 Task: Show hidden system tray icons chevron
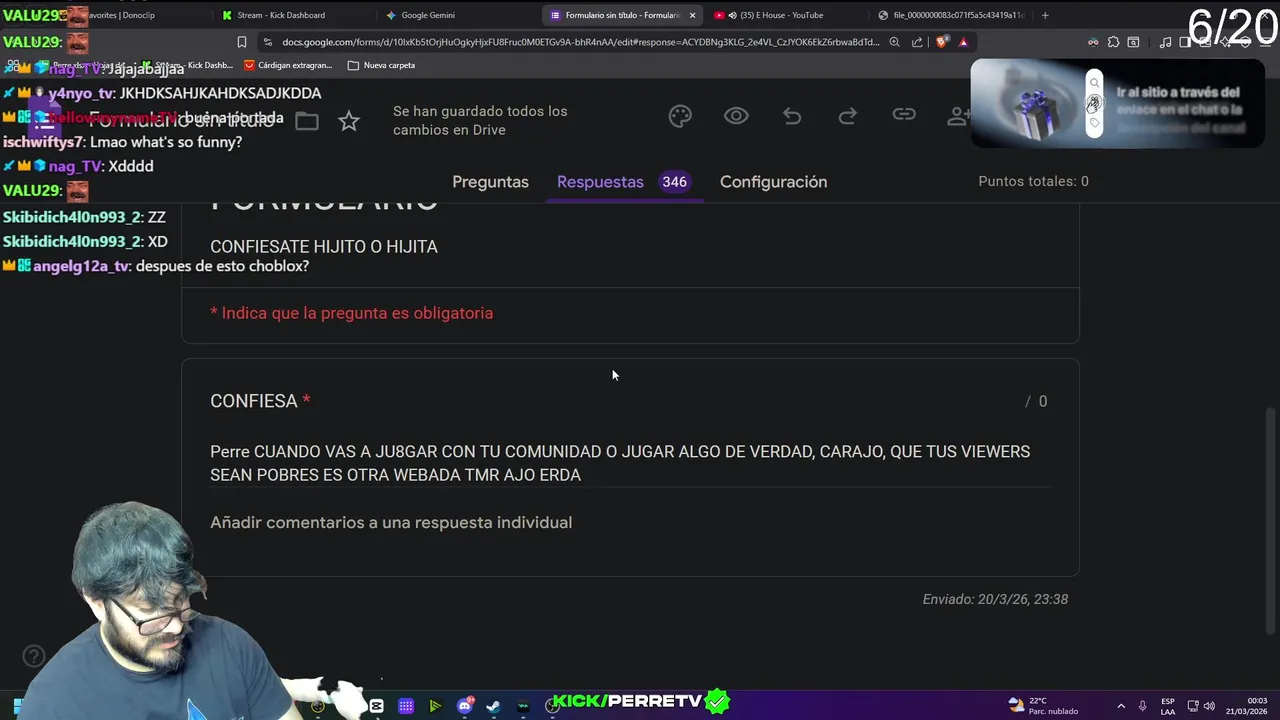[1120, 706]
